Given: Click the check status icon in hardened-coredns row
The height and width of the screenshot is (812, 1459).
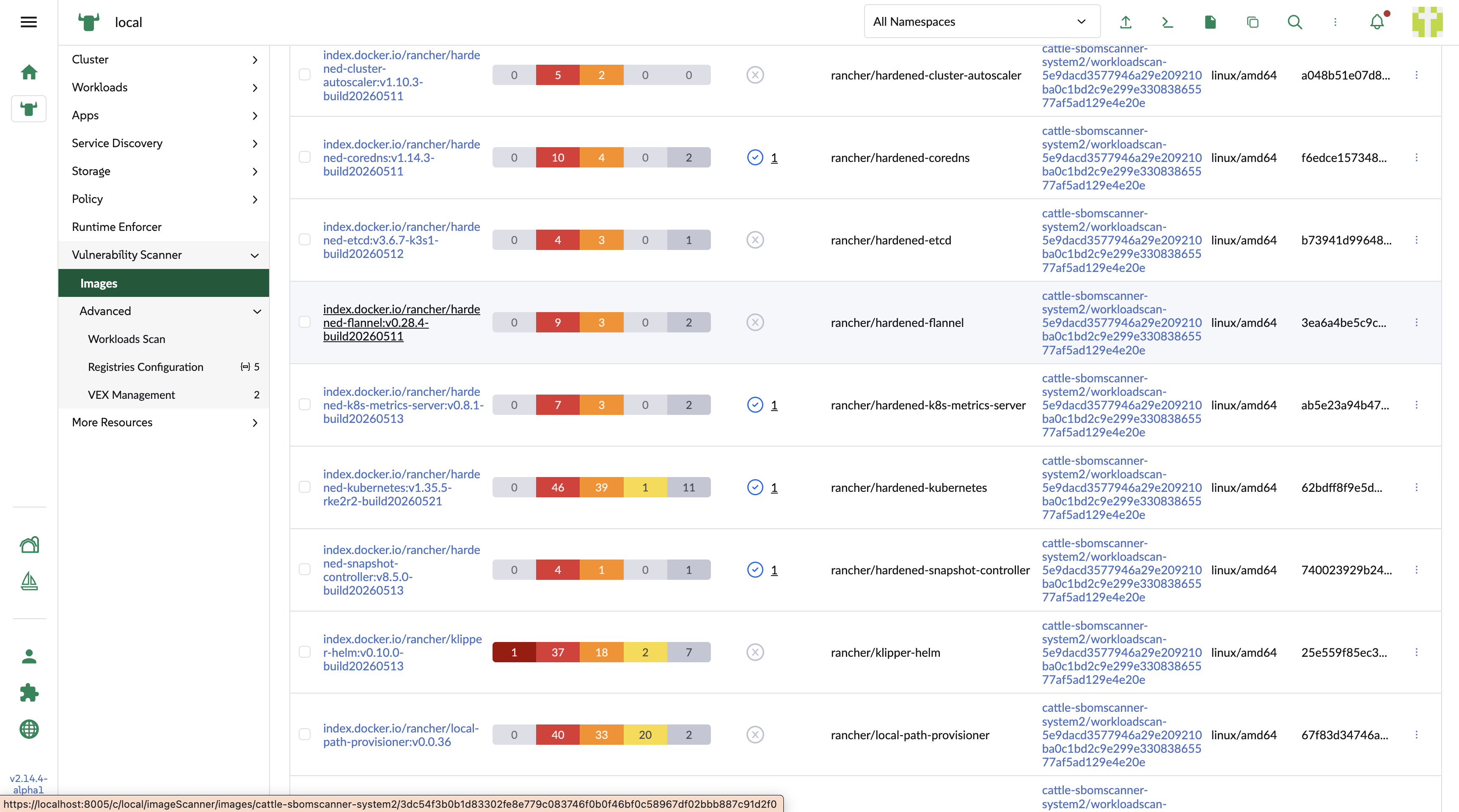Looking at the screenshot, I should click(x=755, y=157).
